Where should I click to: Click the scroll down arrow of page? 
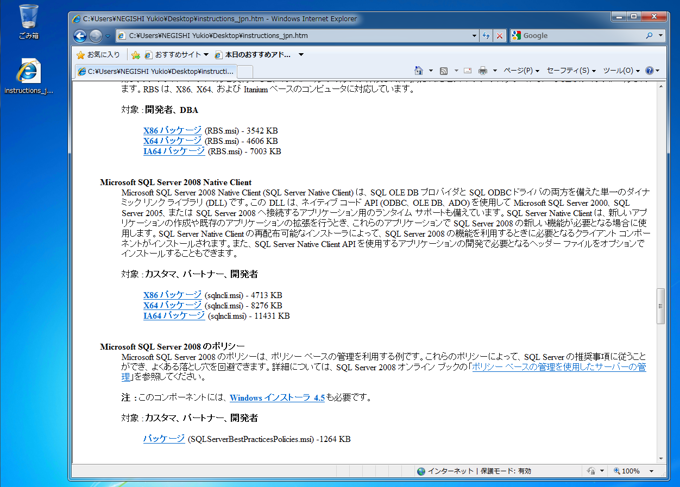coord(660,458)
